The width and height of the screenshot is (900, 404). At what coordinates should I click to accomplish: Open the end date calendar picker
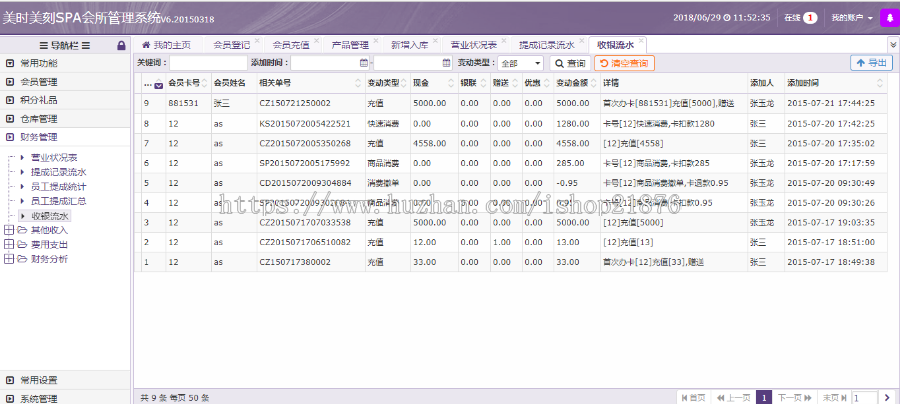tap(446, 63)
